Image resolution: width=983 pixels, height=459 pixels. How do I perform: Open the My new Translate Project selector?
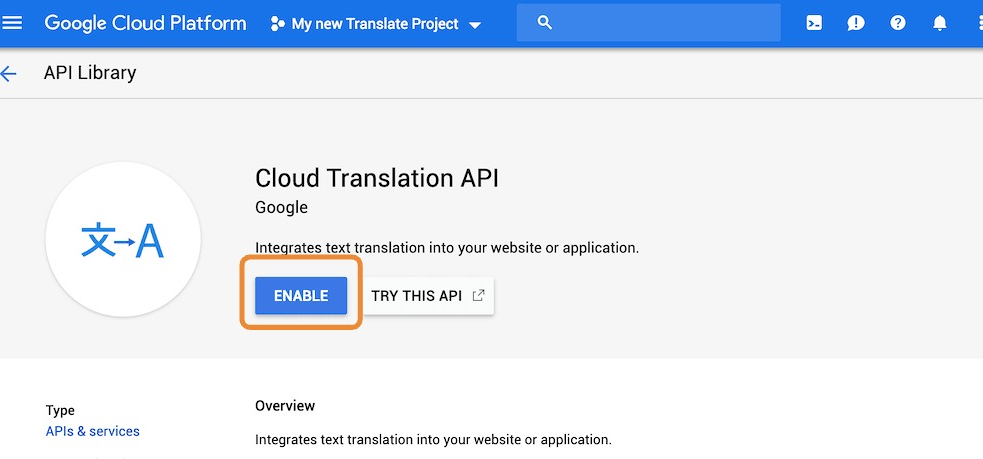[375, 24]
